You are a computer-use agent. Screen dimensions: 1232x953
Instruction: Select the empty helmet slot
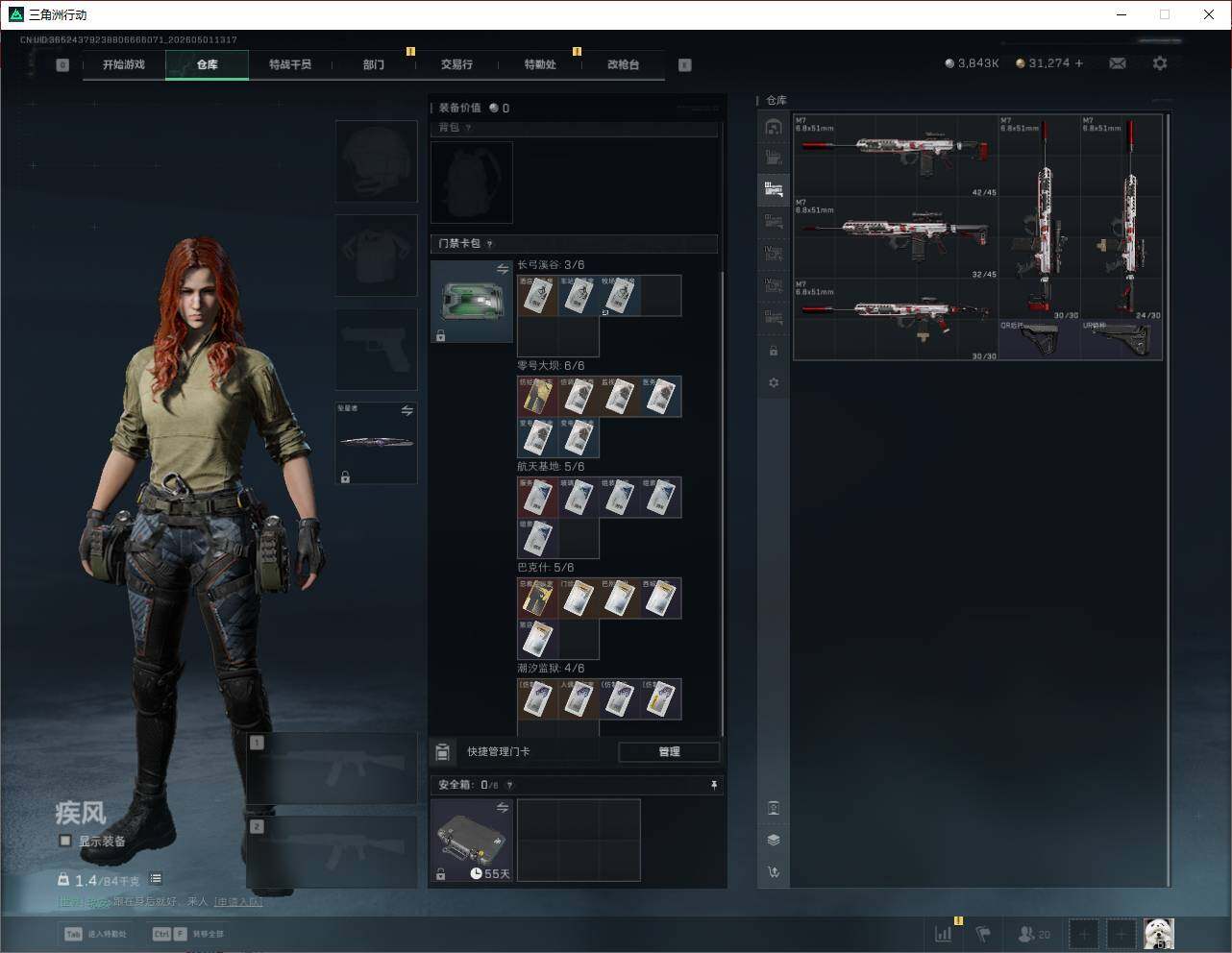[376, 160]
